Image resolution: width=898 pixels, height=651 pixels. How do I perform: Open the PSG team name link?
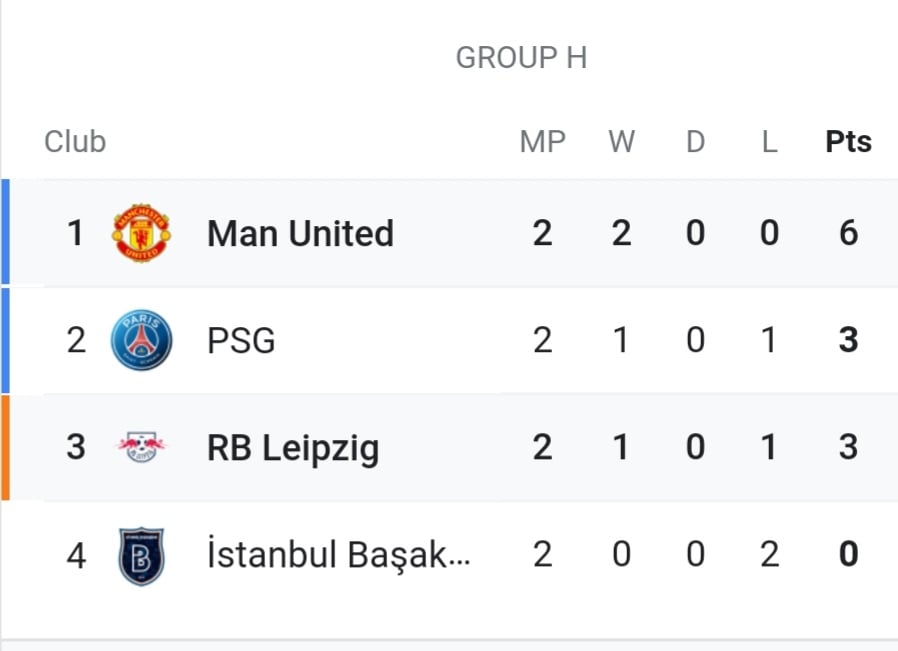tap(241, 341)
